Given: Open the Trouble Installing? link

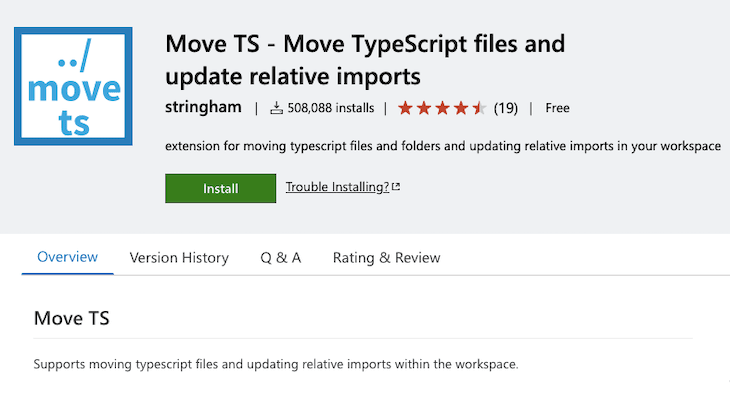Looking at the screenshot, I should tap(337, 187).
